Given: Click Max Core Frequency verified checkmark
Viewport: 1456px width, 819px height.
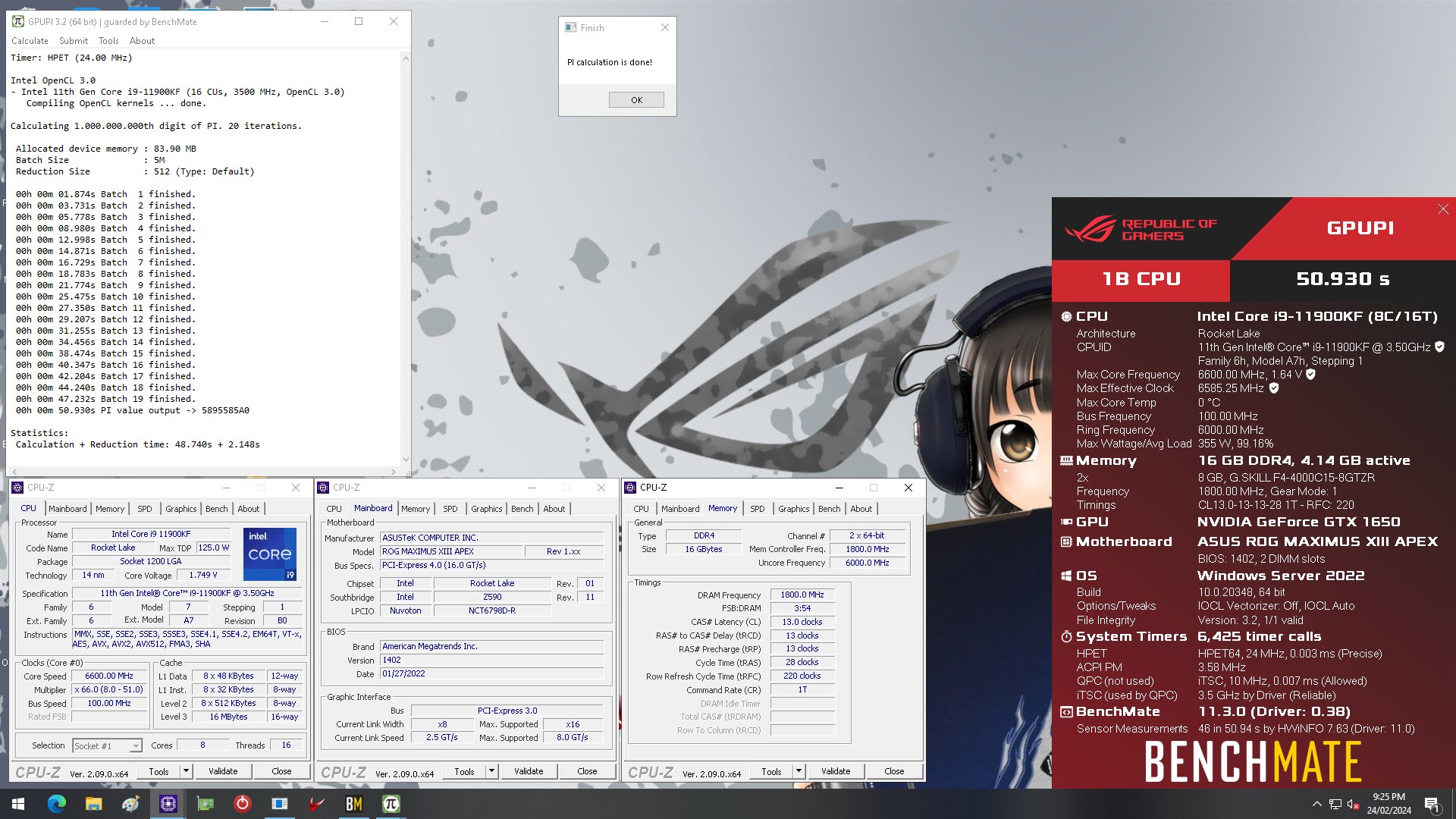Looking at the screenshot, I should tap(1310, 375).
